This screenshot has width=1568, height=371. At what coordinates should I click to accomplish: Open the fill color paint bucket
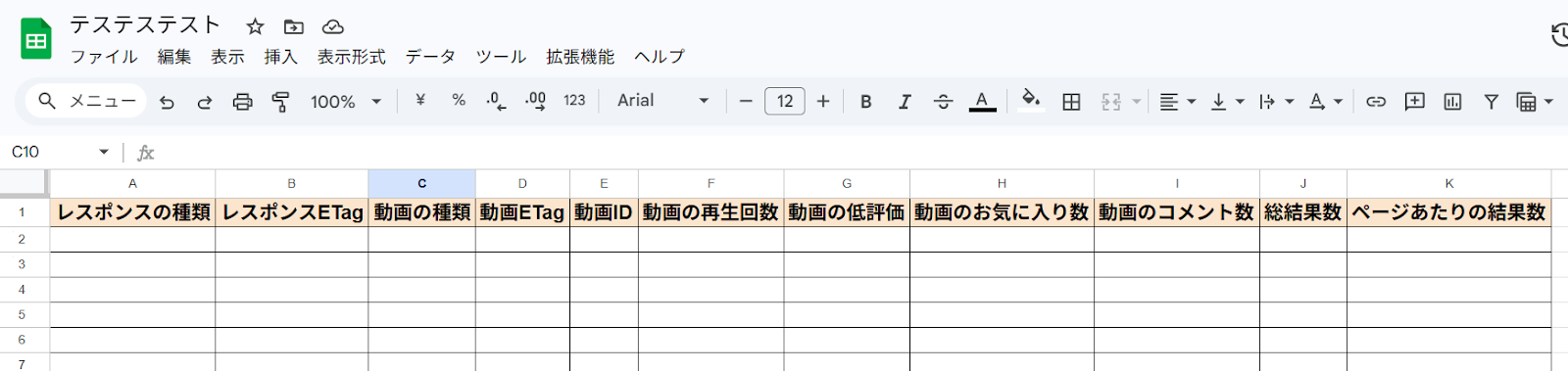1030,100
